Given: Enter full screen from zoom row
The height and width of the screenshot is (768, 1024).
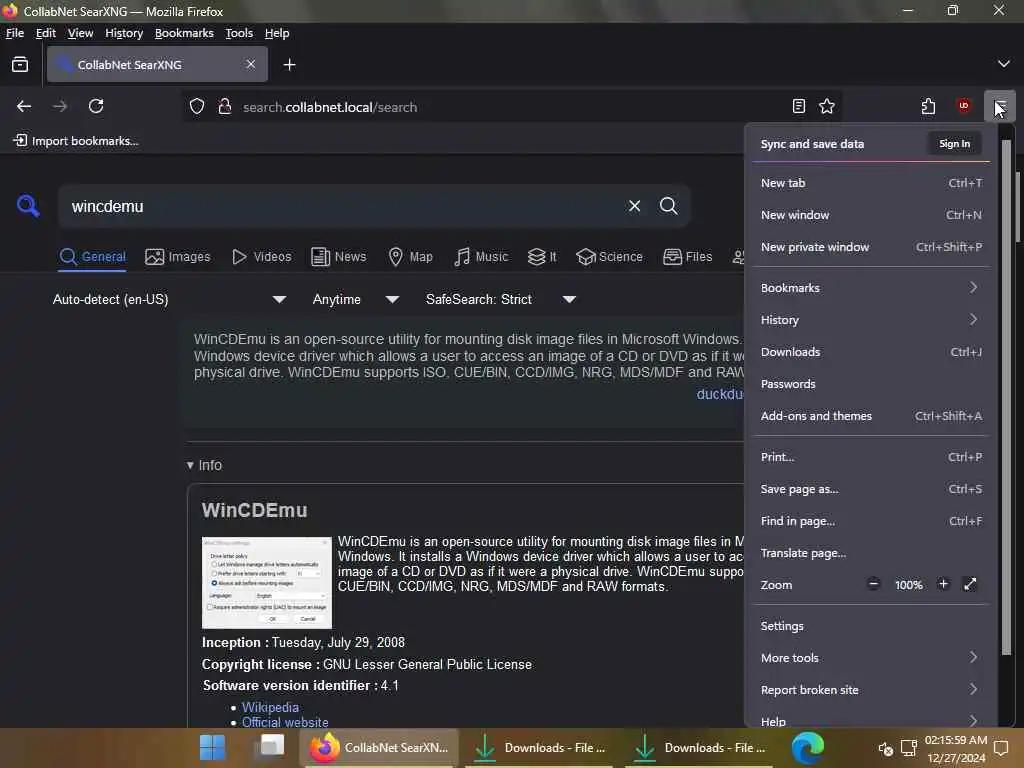Looking at the screenshot, I should tap(970, 584).
